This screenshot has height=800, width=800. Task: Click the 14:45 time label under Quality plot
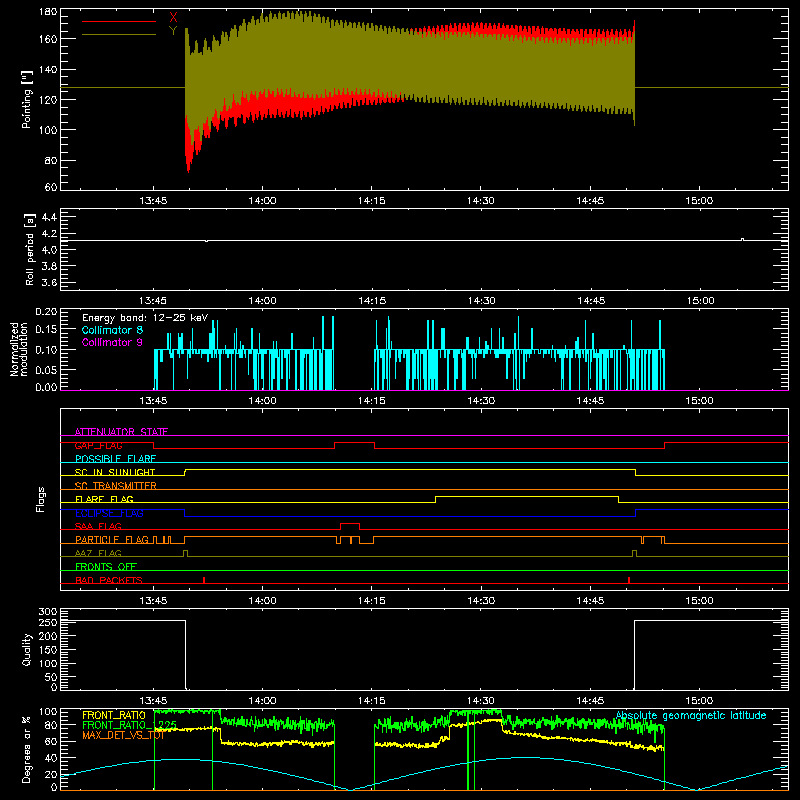(x=590, y=701)
